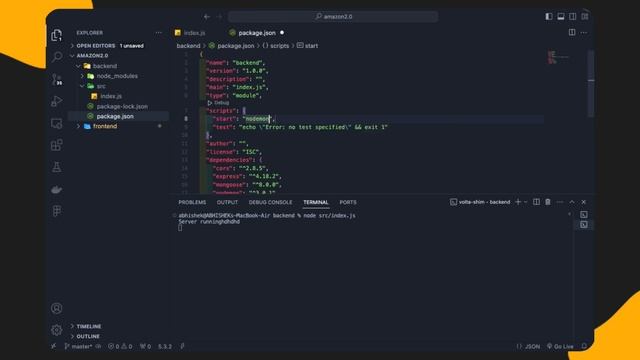Screen dimensions: 640x360
Task: Click the backend breadcrumb
Action: coord(188,46)
